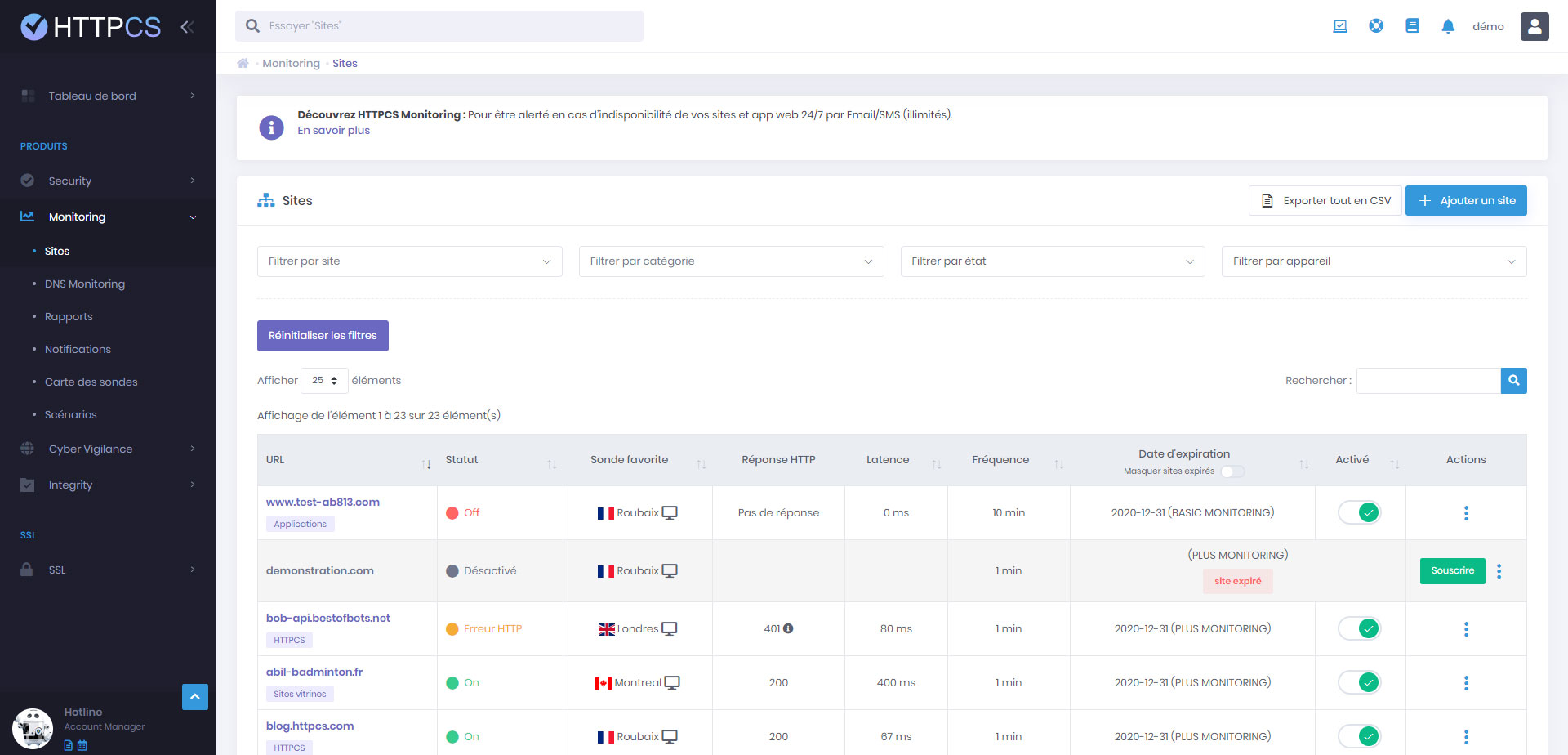Expand Integrity menu
The image size is (1568, 755).
[108, 485]
